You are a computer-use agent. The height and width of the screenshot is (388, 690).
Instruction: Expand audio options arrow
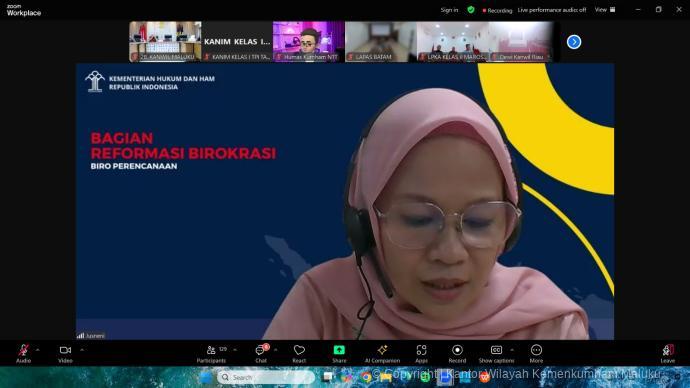coord(38,350)
